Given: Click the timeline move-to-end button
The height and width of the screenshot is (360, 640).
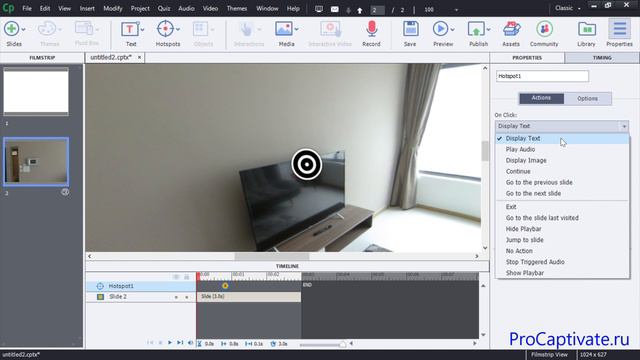Looking at the screenshot, I should click(180, 343).
